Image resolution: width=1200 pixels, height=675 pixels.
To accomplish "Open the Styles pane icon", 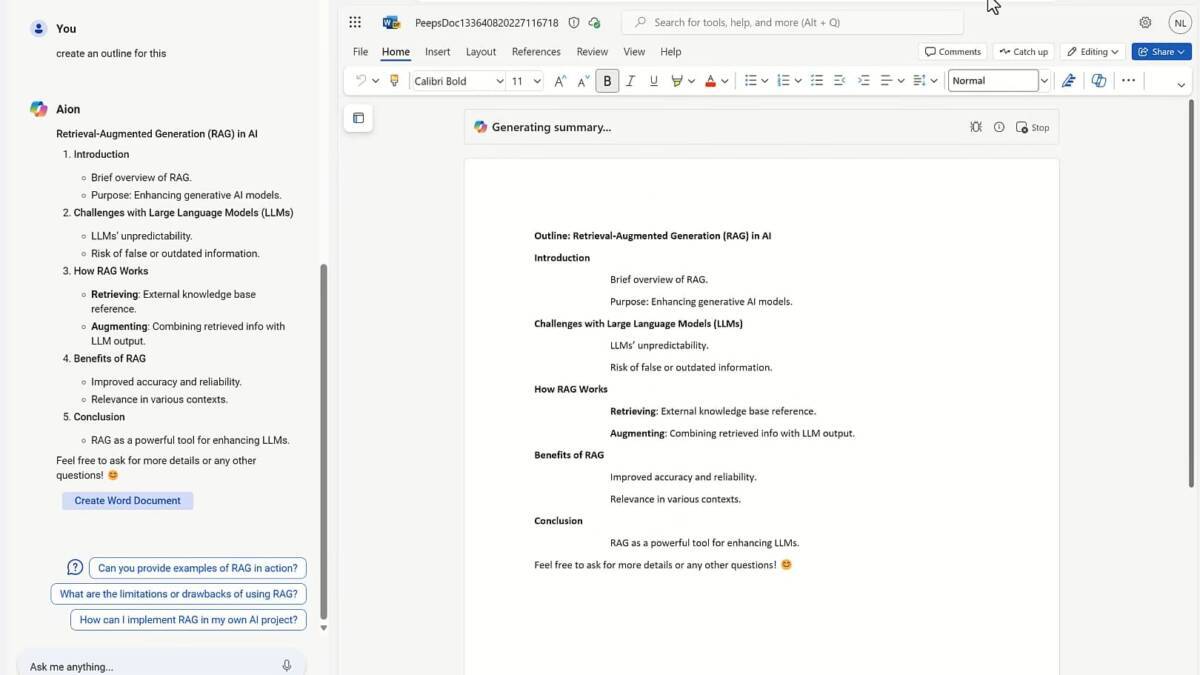I will click(x=1068, y=81).
